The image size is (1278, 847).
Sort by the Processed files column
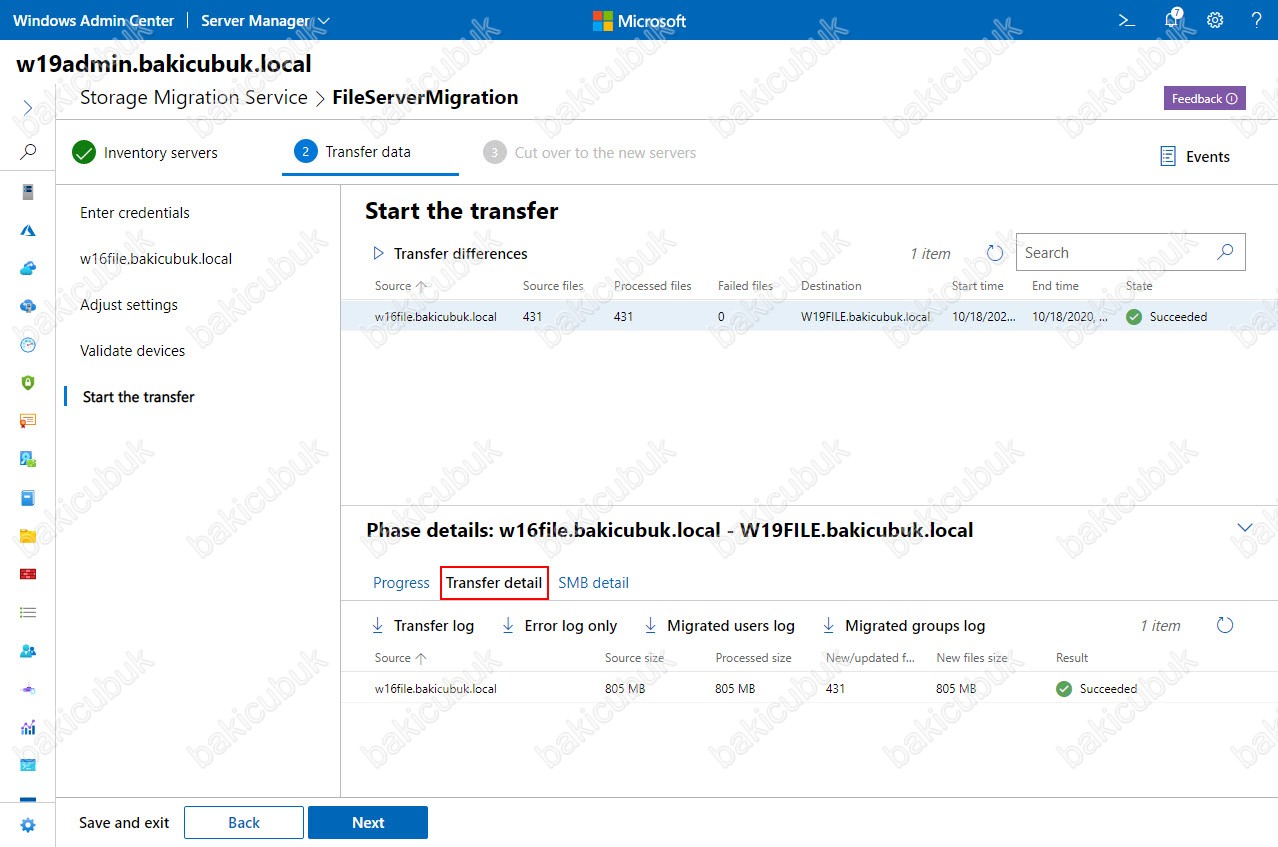[653, 286]
